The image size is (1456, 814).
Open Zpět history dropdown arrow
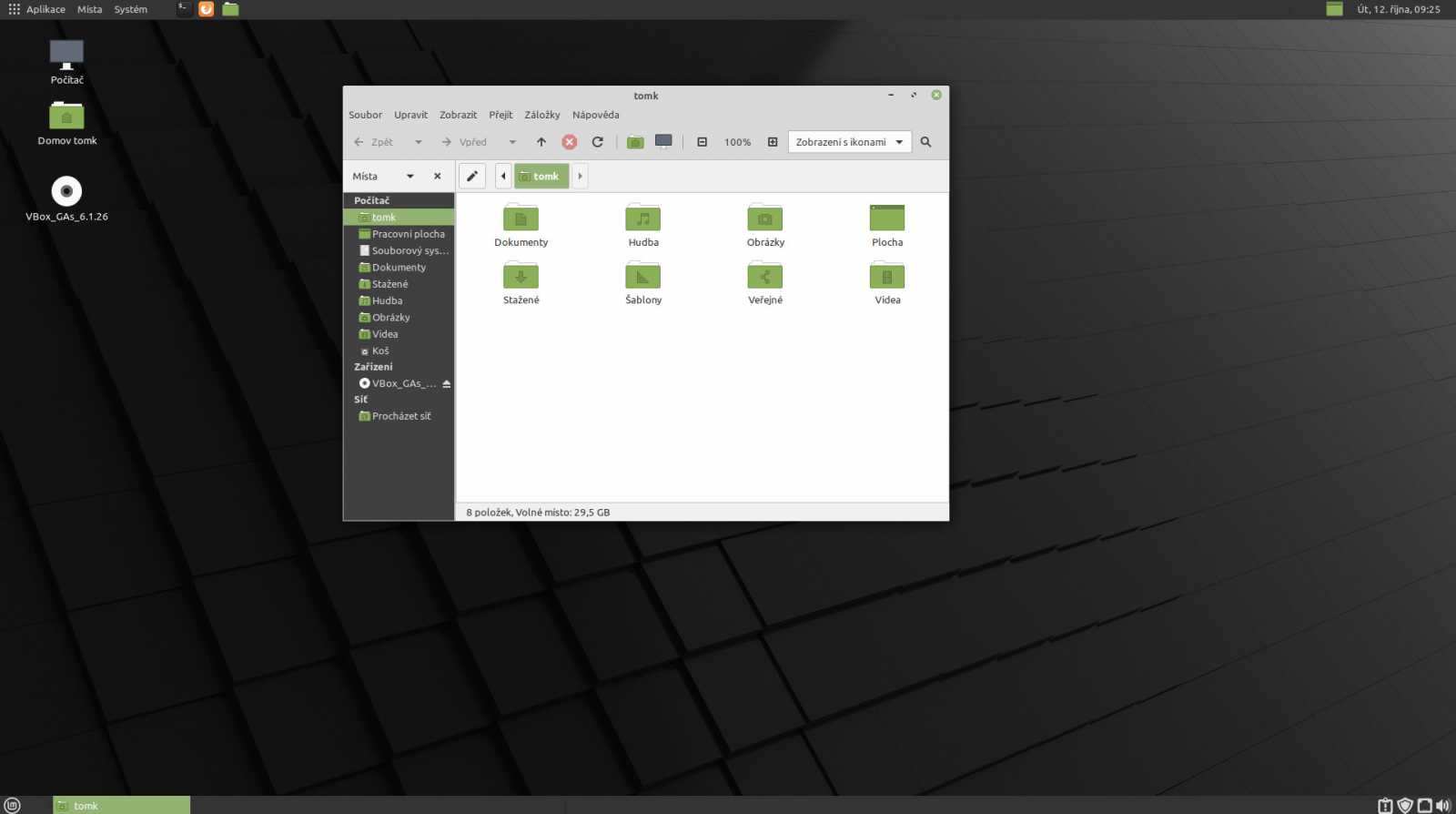[x=419, y=142]
